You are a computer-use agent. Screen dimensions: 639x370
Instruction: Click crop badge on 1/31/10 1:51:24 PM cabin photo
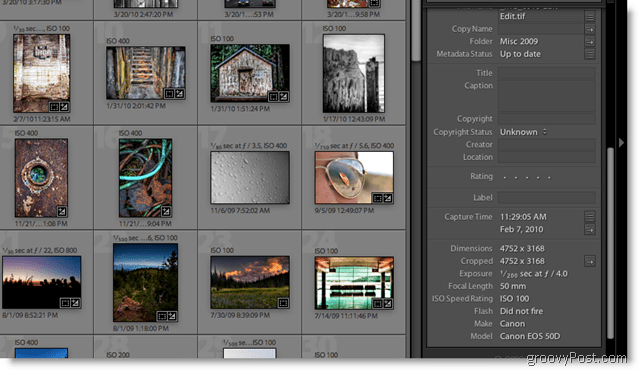pyautogui.click(x=273, y=97)
